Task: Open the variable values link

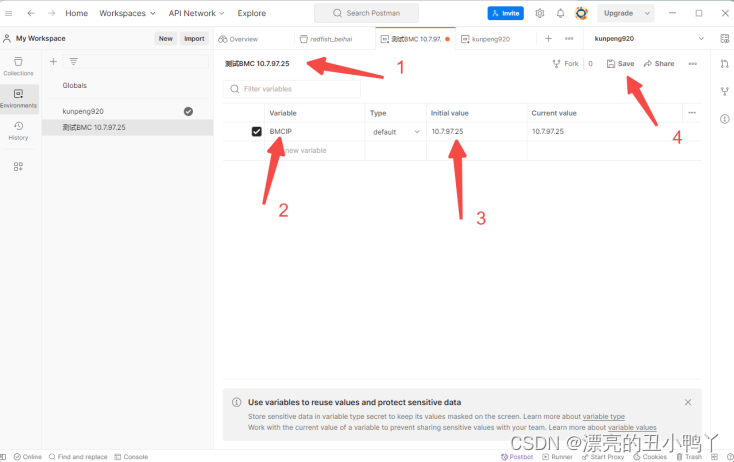Action: click(x=632, y=427)
